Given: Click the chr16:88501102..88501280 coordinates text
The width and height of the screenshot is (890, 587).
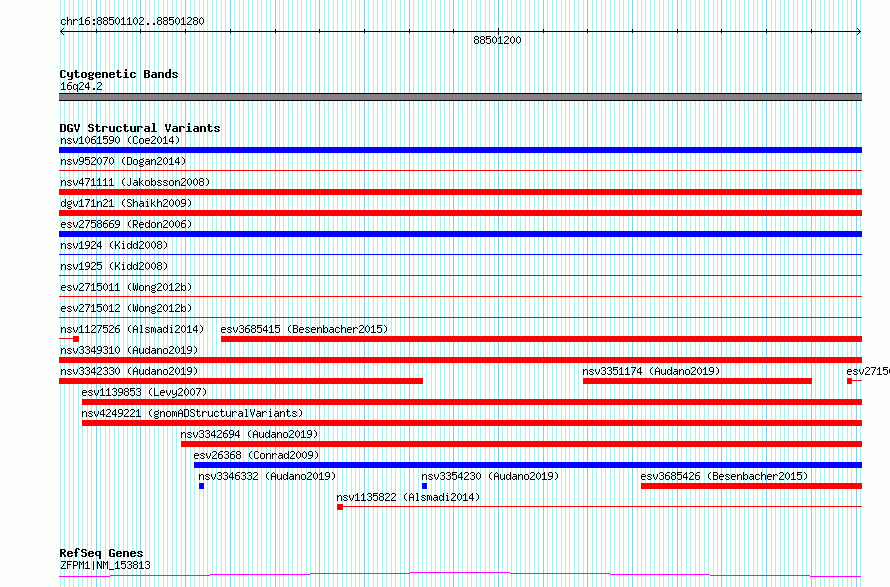Looking at the screenshot, I should pyautogui.click(x=132, y=21).
